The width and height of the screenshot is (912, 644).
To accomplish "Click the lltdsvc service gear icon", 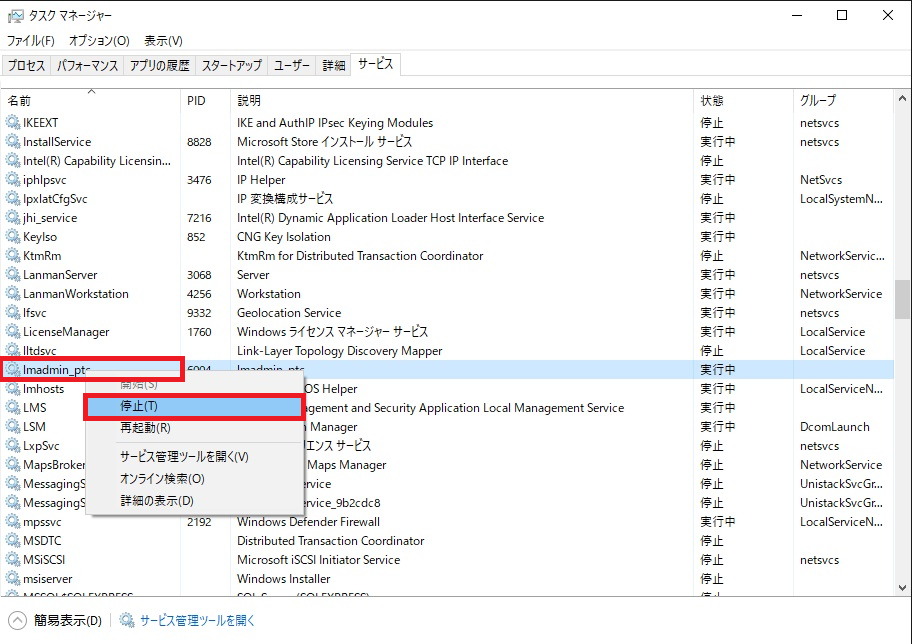I will 13,350.
